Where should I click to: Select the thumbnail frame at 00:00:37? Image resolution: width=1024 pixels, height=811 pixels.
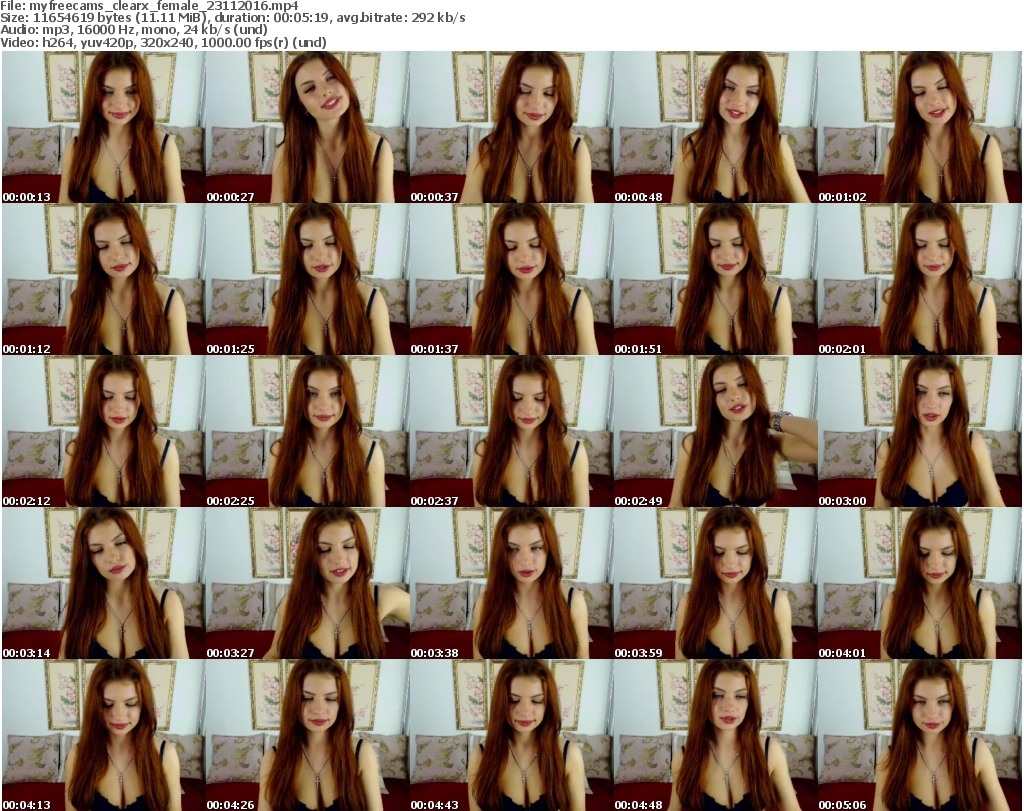511,127
